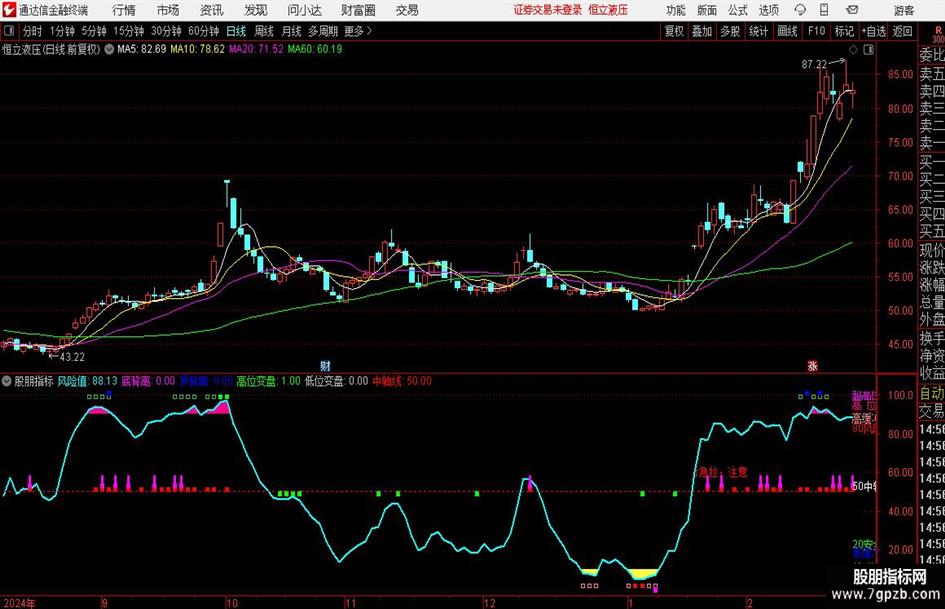
Task: Open the 资讯 menu
Action: (x=212, y=10)
